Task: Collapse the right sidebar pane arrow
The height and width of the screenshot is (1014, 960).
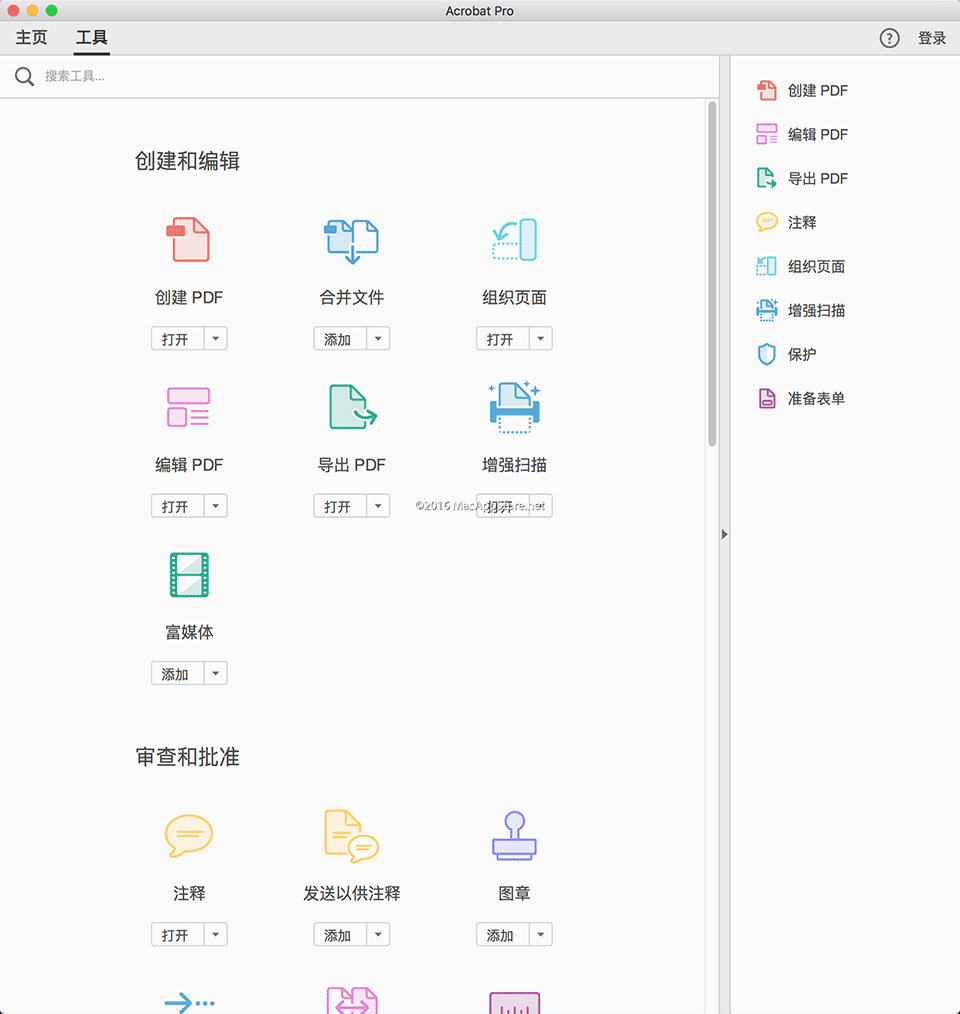Action: (724, 534)
